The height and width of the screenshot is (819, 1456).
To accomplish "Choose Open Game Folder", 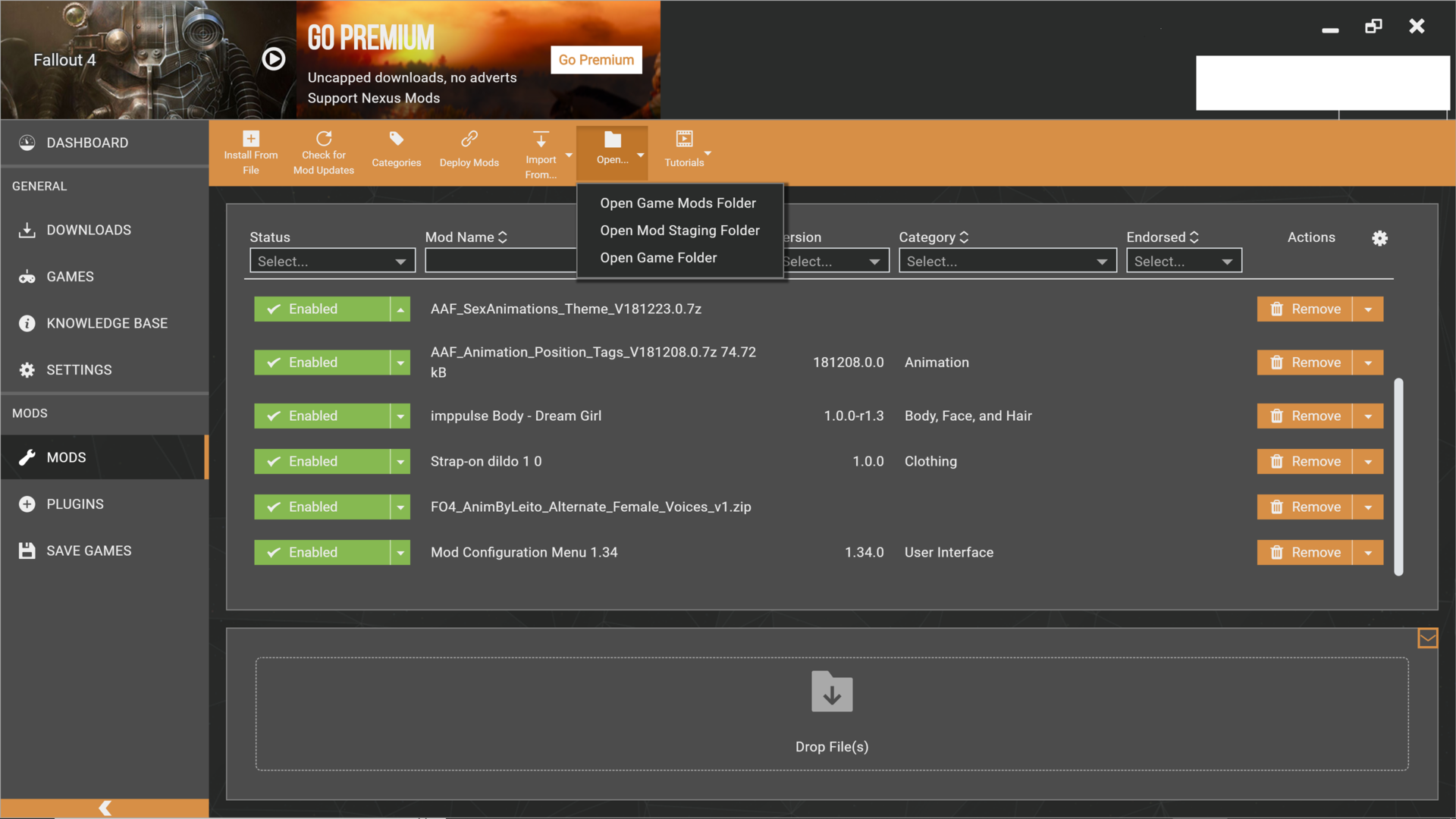I will point(658,258).
